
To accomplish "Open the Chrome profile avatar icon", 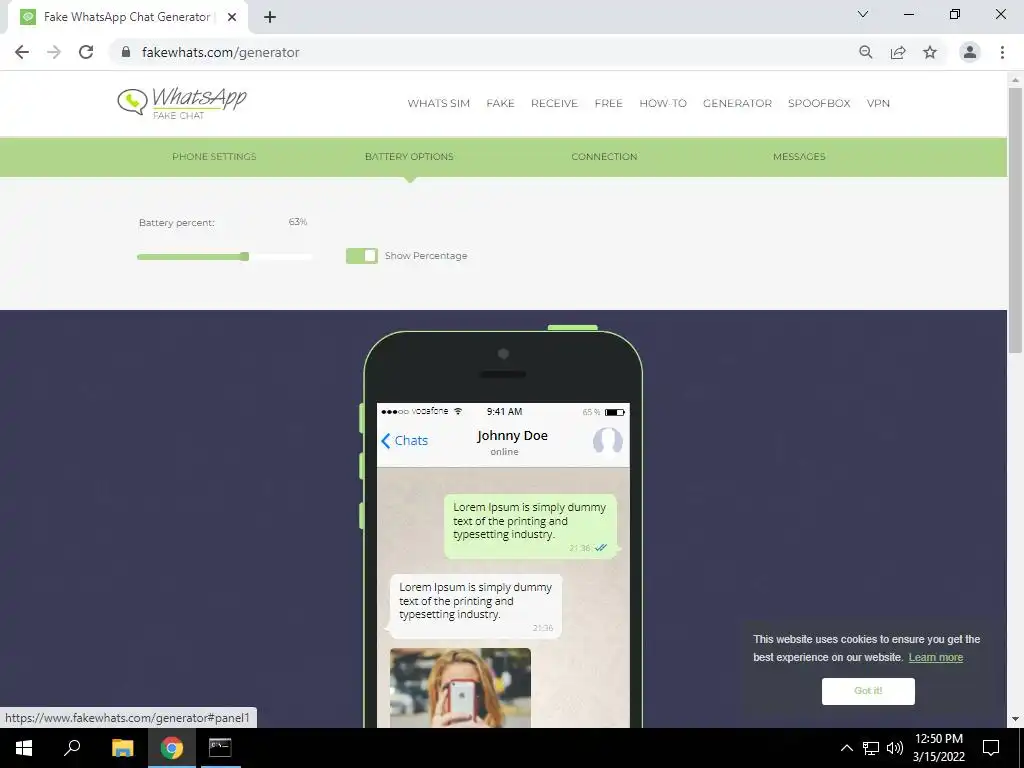I will click(x=970, y=52).
